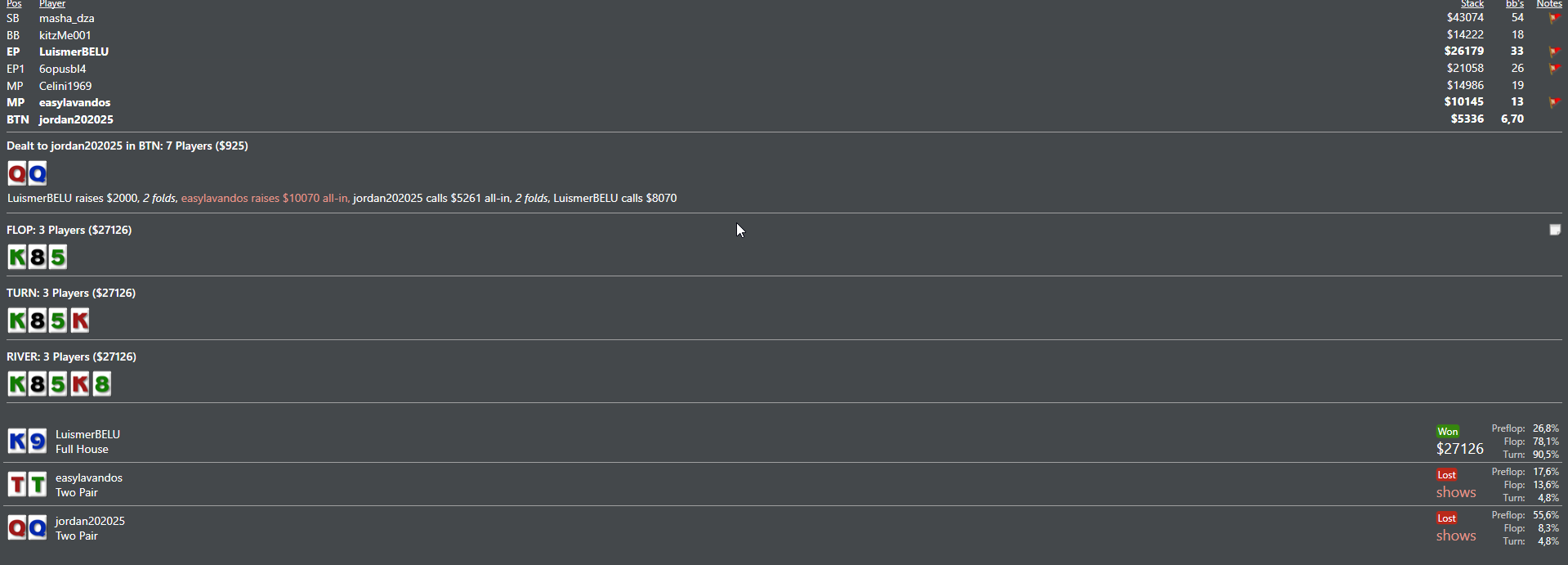
Task: Select player row kitzMe001
Action: (x=65, y=35)
